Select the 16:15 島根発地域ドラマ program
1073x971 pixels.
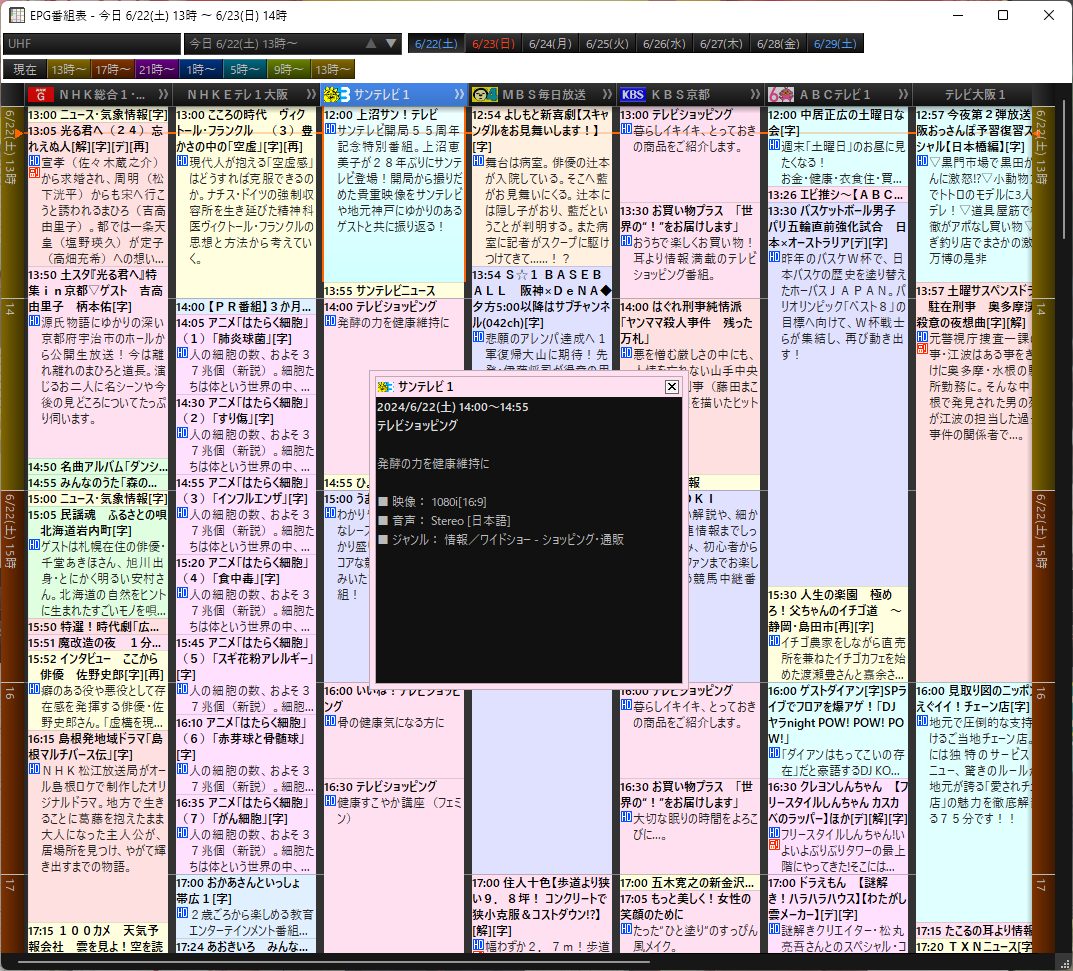98,827
